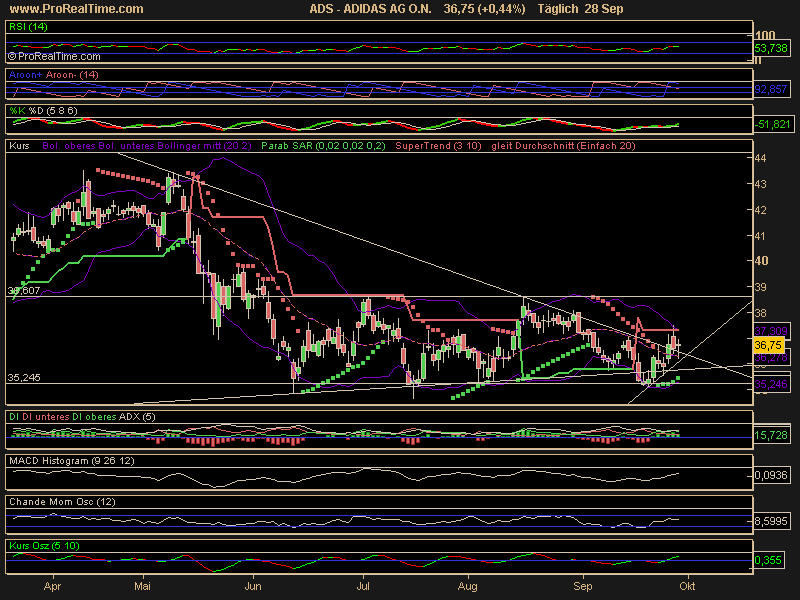This screenshot has width=800, height=600.
Task: Select the MACD Histogram (9 26 12) label
Action: coord(72,461)
